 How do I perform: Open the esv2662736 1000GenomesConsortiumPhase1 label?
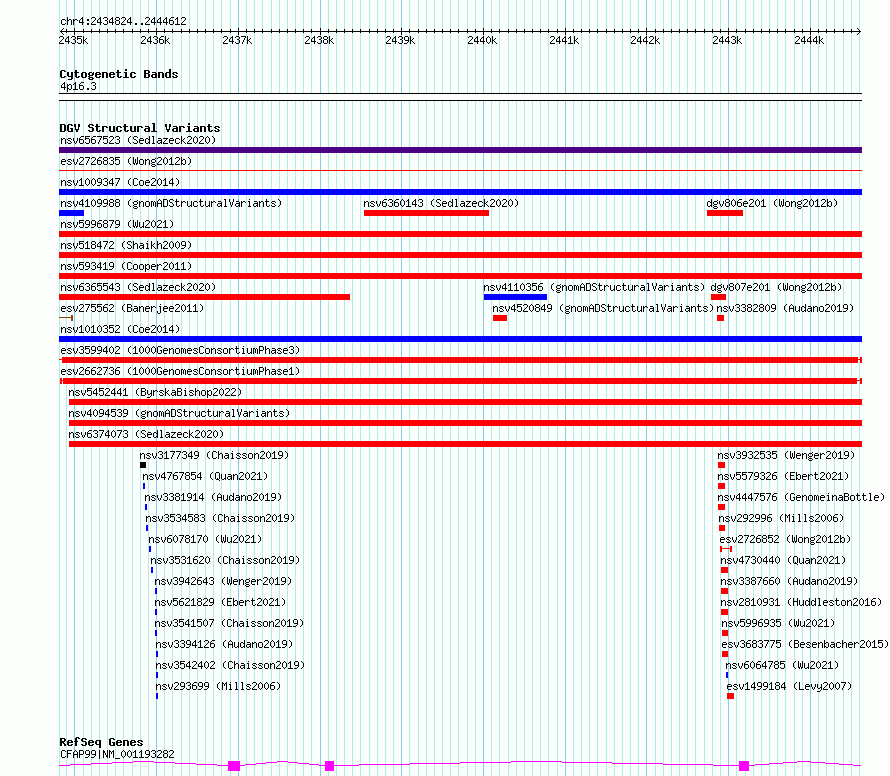coord(180,371)
